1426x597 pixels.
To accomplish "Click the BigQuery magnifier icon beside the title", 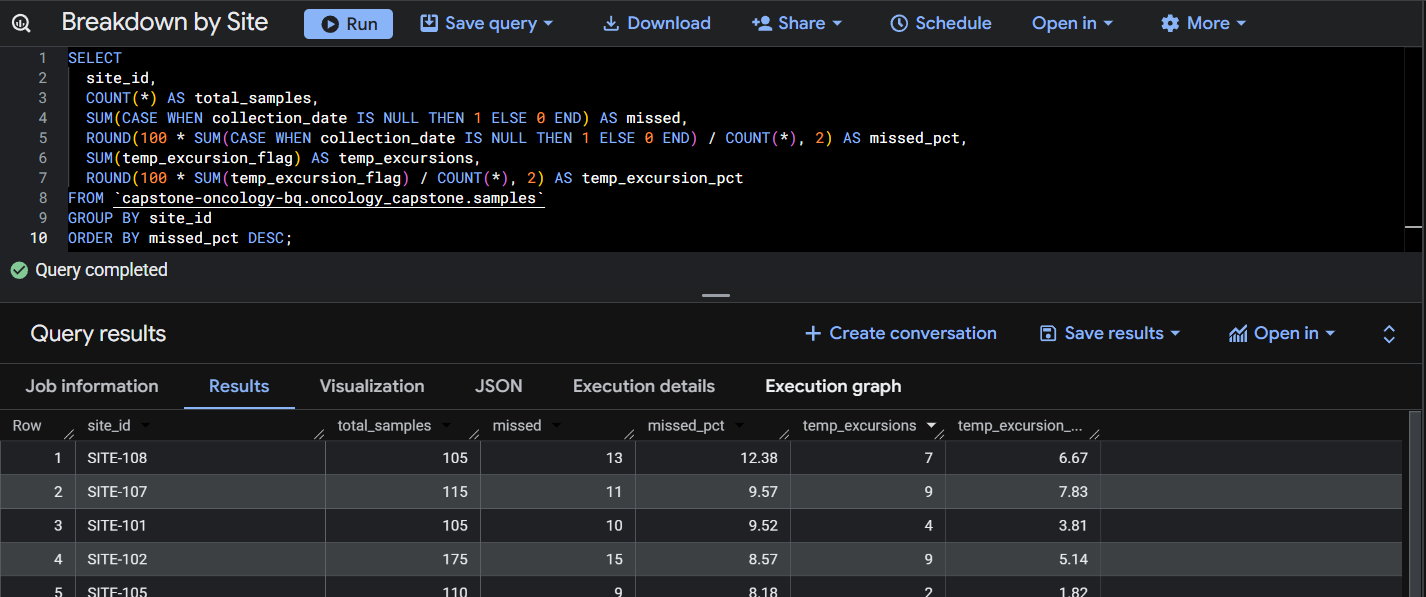I will coord(21,24).
